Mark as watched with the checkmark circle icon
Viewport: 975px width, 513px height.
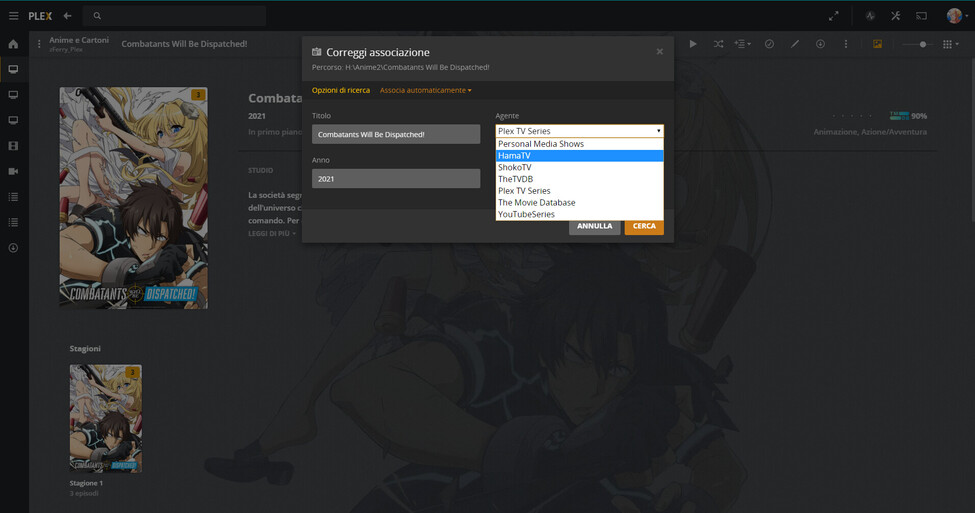click(x=769, y=44)
